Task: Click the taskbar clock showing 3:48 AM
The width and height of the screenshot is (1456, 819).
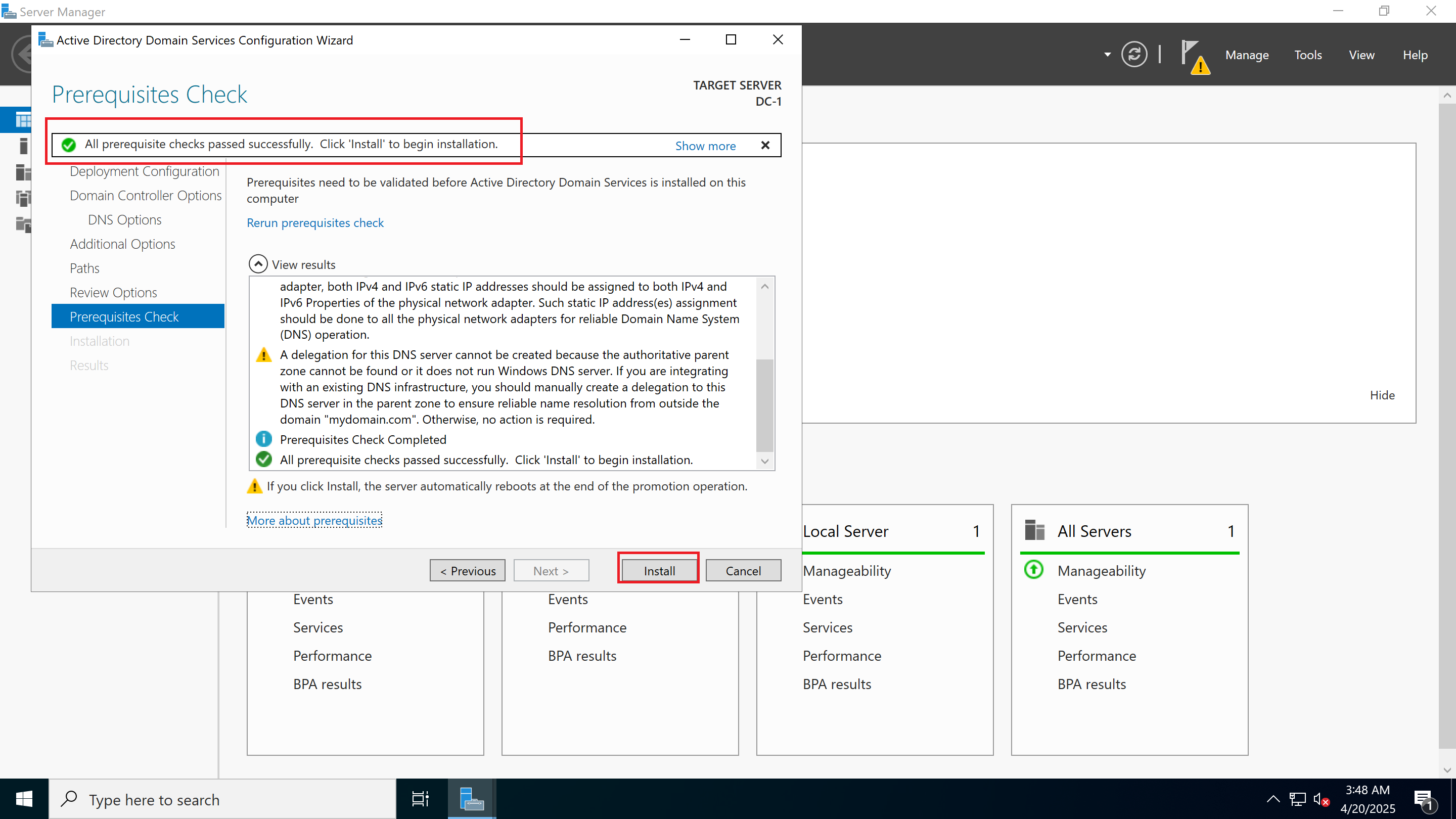Action: click(1367, 799)
